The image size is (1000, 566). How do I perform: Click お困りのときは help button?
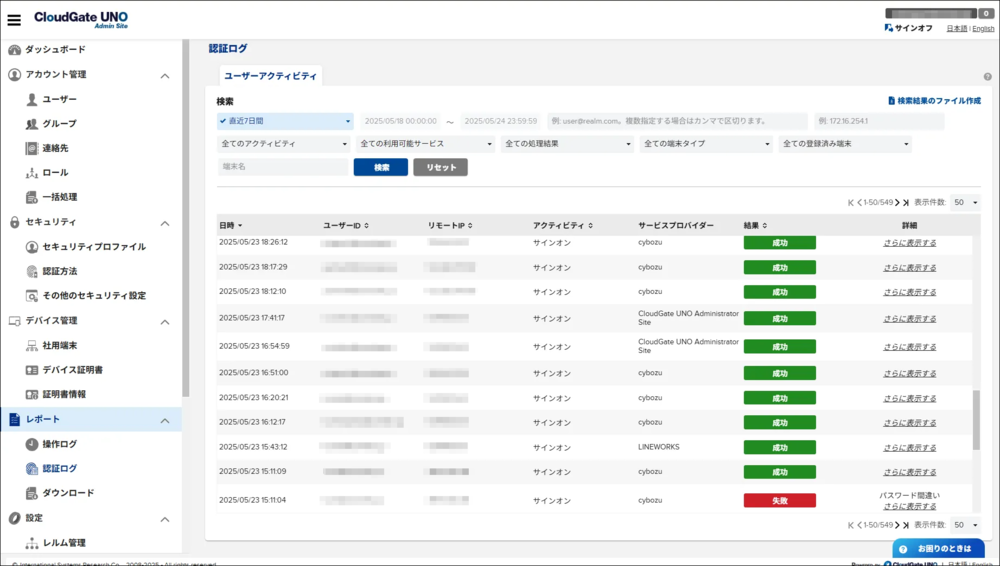point(938,549)
